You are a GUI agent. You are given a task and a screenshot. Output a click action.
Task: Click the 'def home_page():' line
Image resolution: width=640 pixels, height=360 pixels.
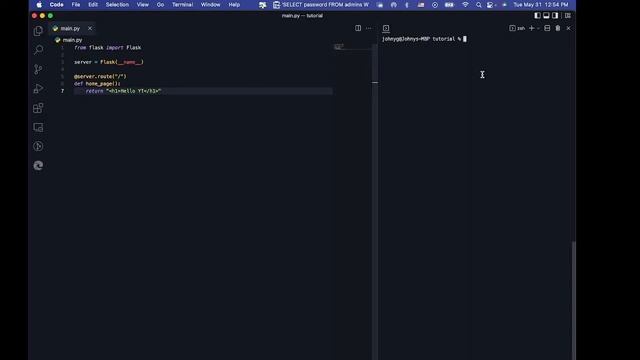point(97,84)
